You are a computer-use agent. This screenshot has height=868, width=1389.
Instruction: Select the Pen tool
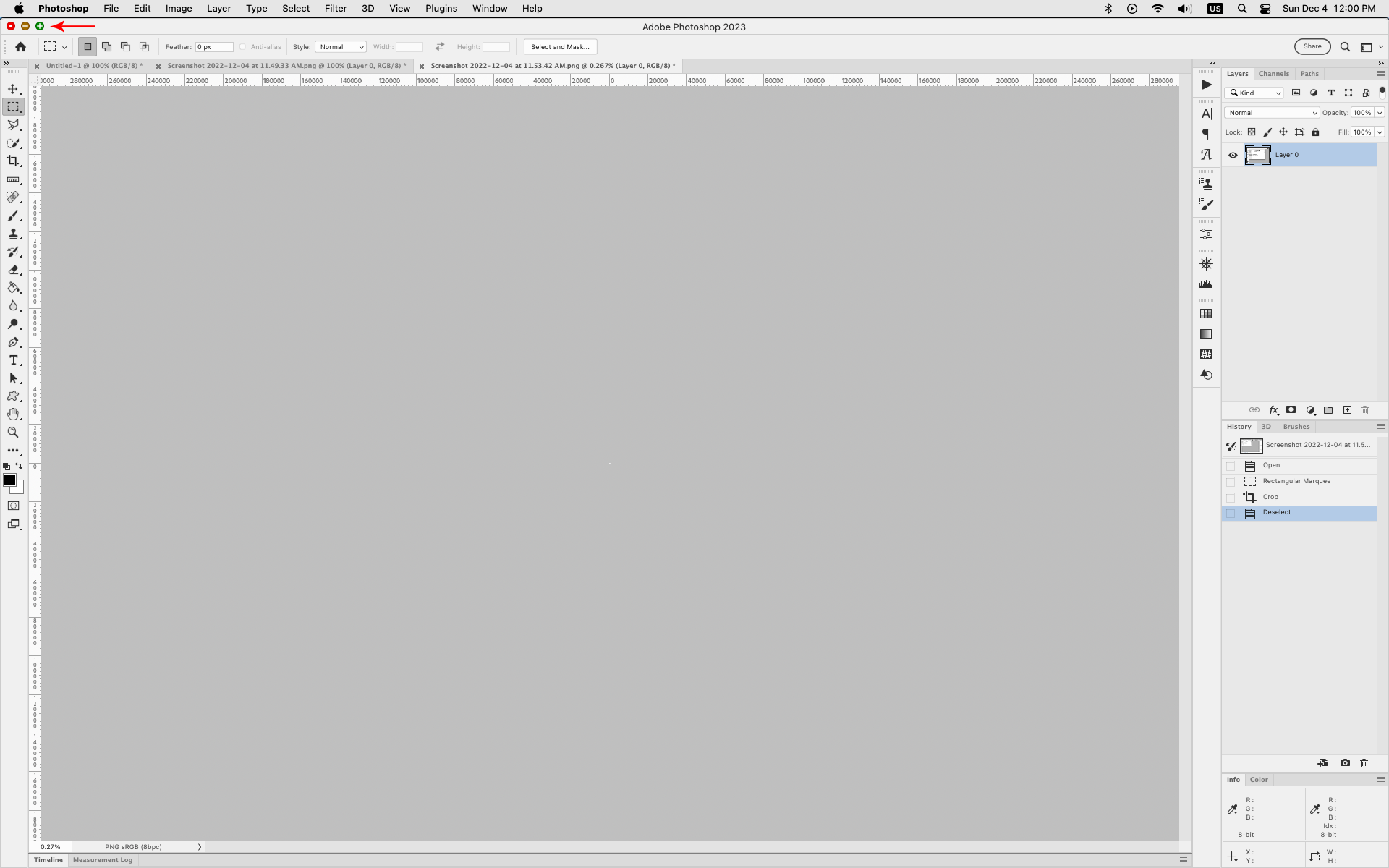[14, 342]
